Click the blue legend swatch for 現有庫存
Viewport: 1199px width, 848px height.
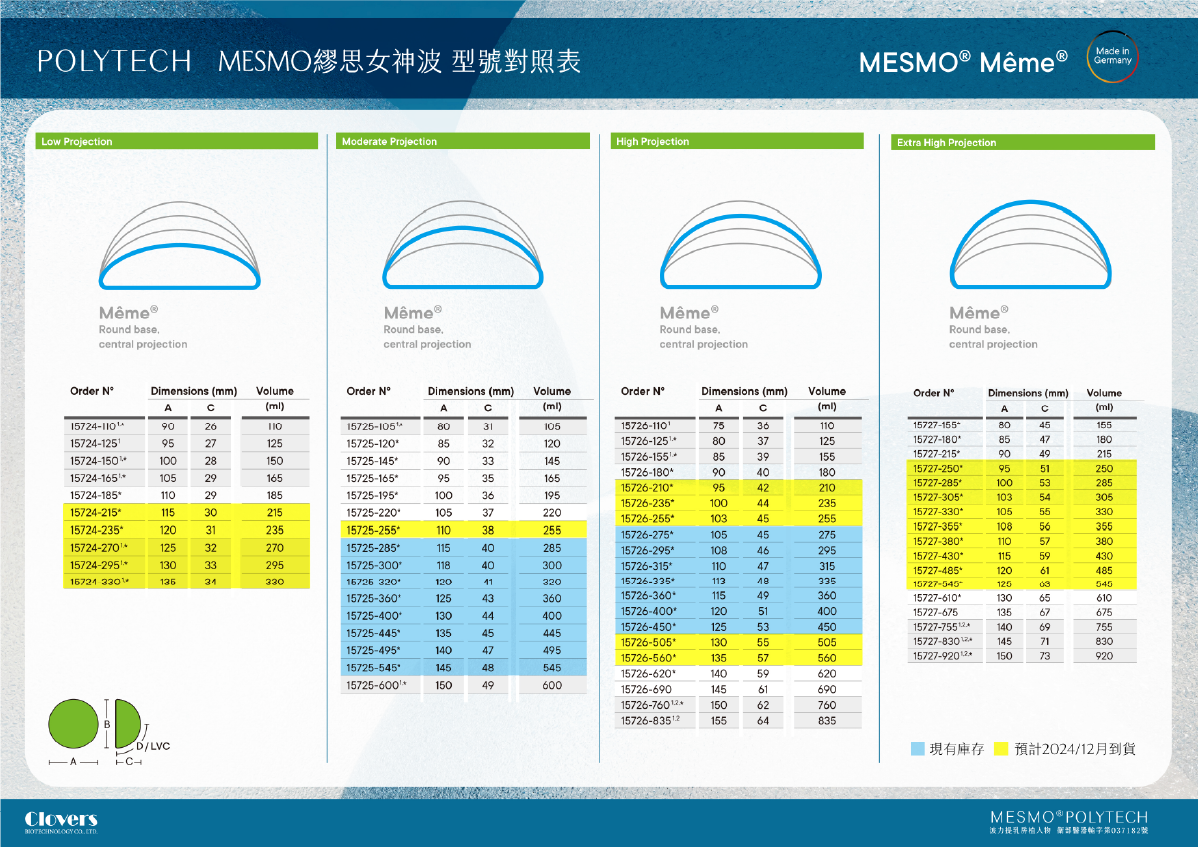pyautogui.click(x=918, y=749)
